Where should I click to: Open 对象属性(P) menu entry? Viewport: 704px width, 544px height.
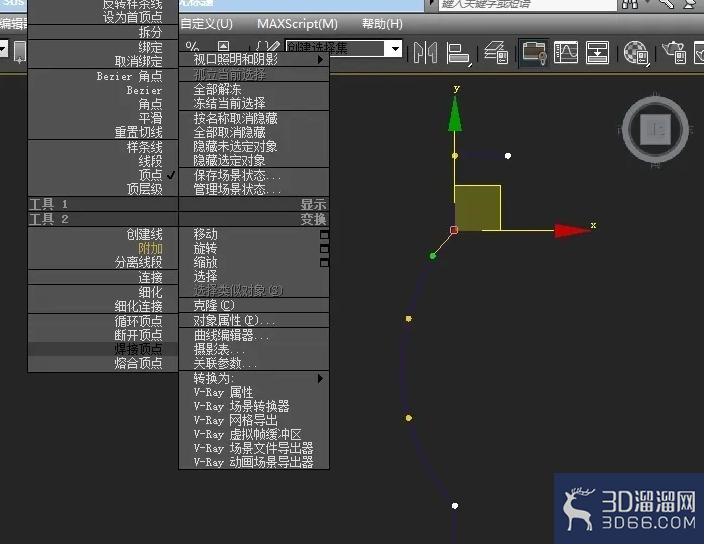click(x=254, y=320)
